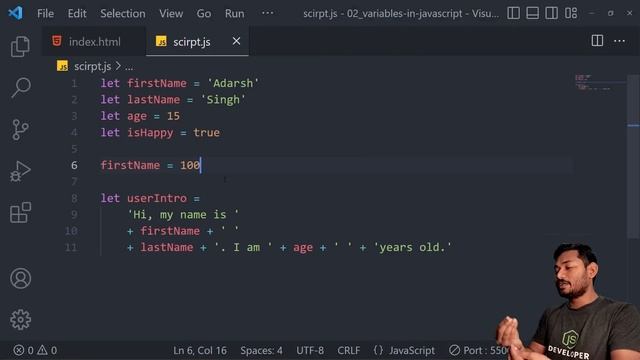The height and width of the screenshot is (360, 640).
Task: Click the Live Server Port status item
Action: [478, 350]
